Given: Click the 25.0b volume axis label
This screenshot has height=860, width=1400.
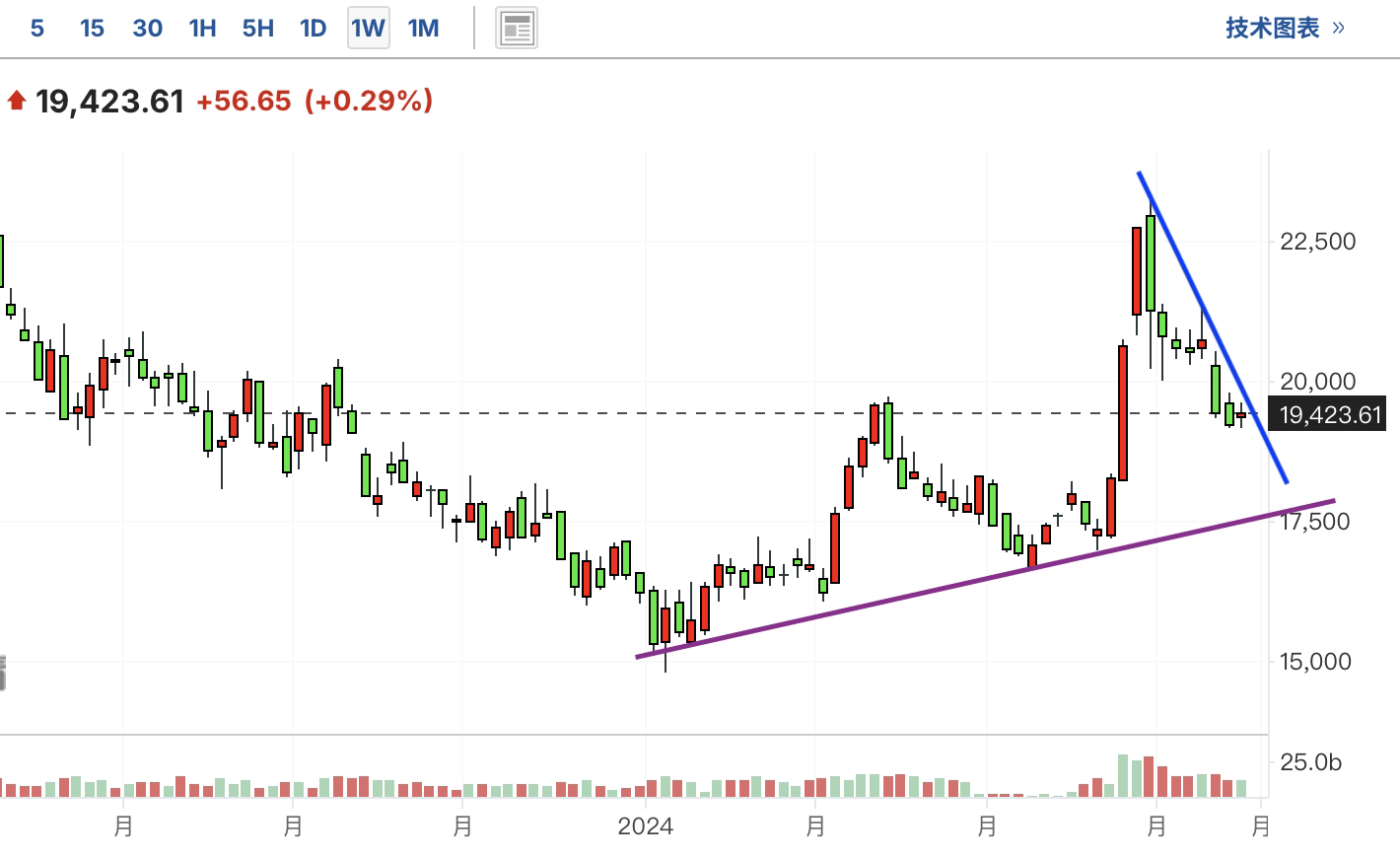Looking at the screenshot, I should click(1310, 762).
